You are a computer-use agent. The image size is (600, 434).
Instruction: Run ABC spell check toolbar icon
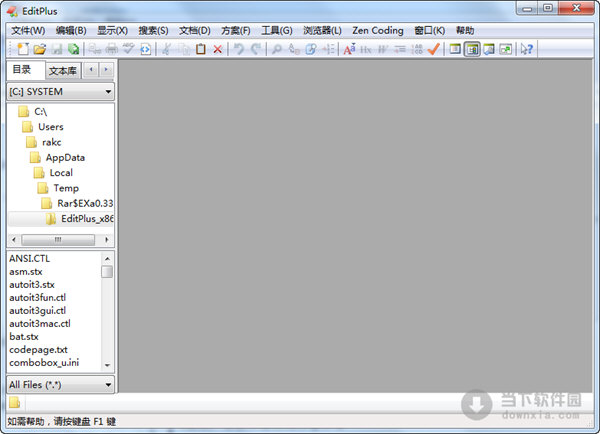[129, 49]
